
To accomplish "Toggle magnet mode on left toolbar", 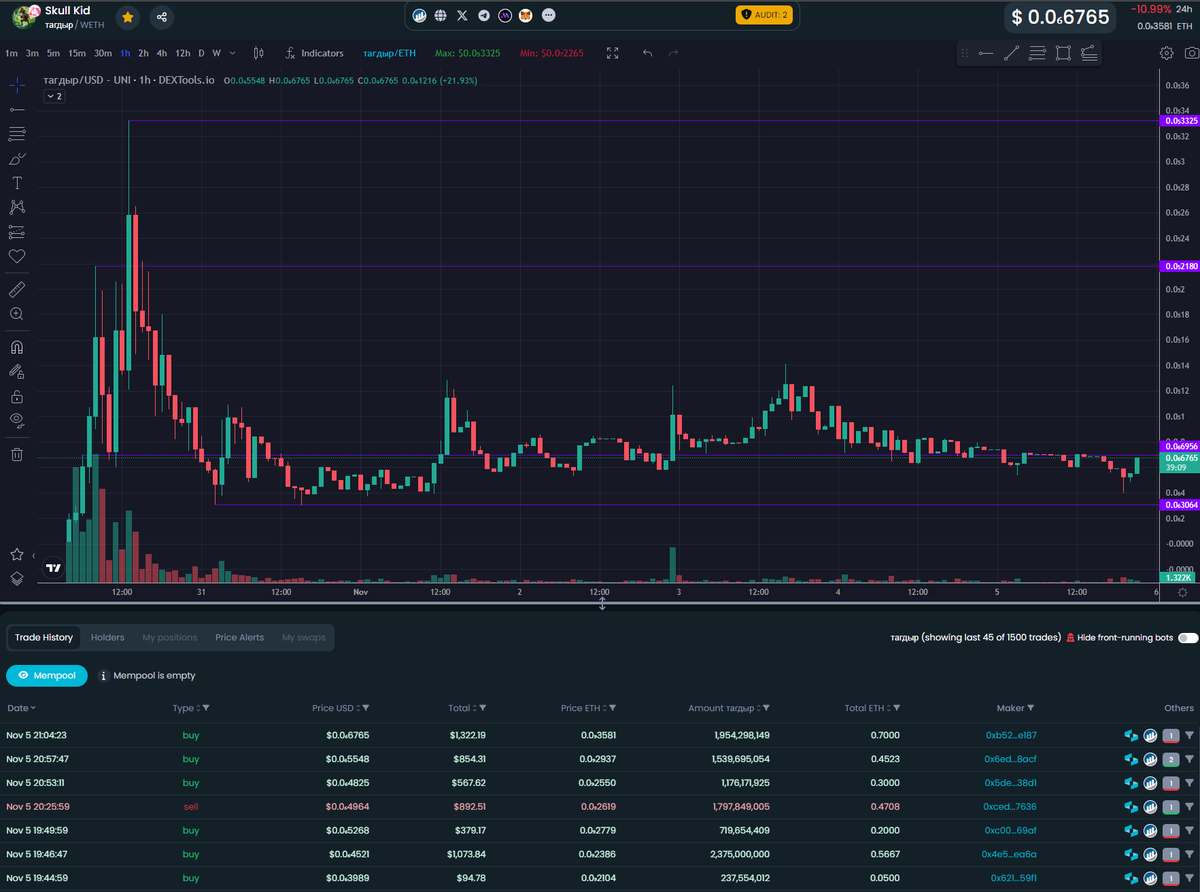I will pos(17,347).
